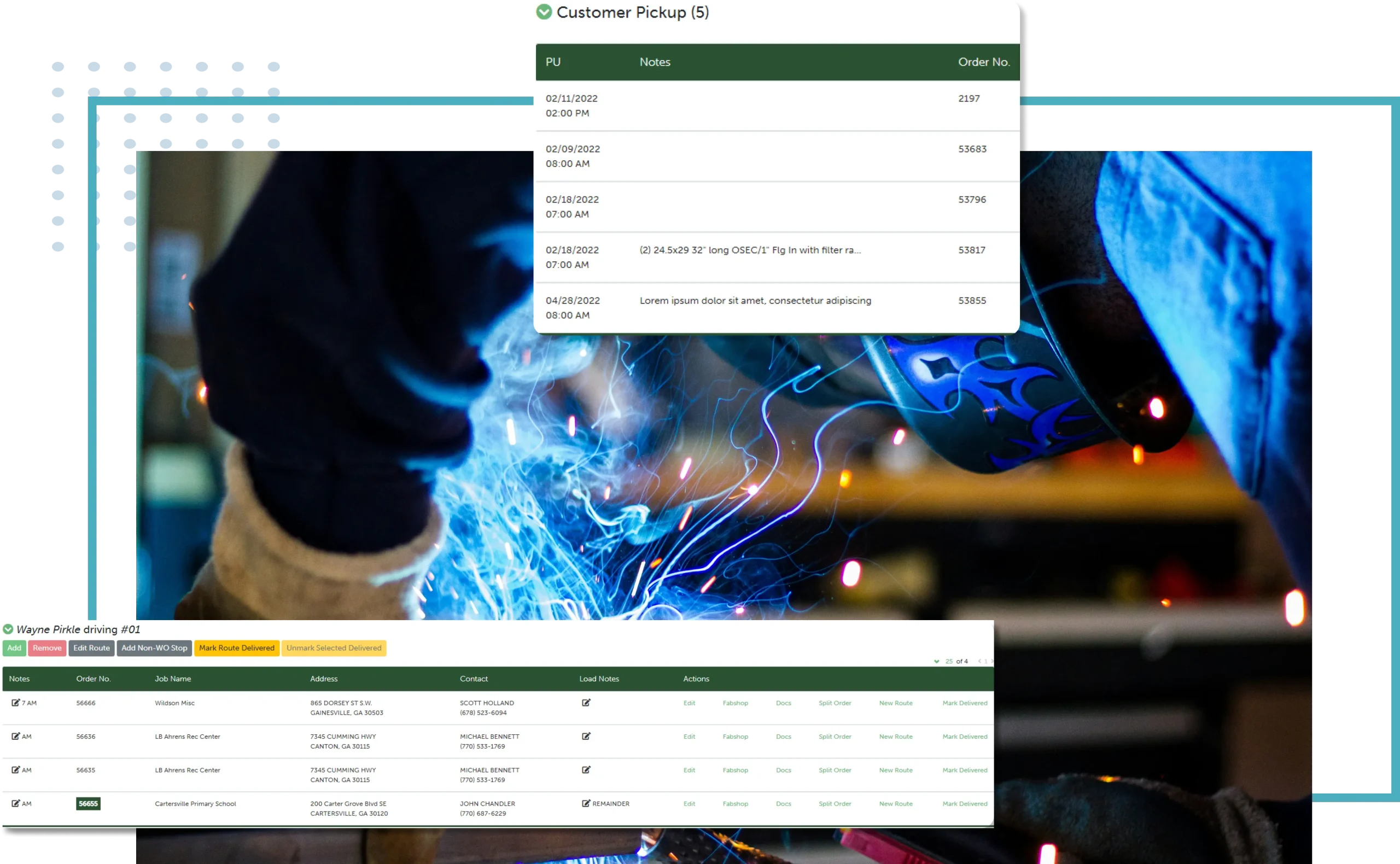Viewport: 1400px width, 864px height.
Task: Open the Fabshop link for order 56666
Action: click(735, 703)
